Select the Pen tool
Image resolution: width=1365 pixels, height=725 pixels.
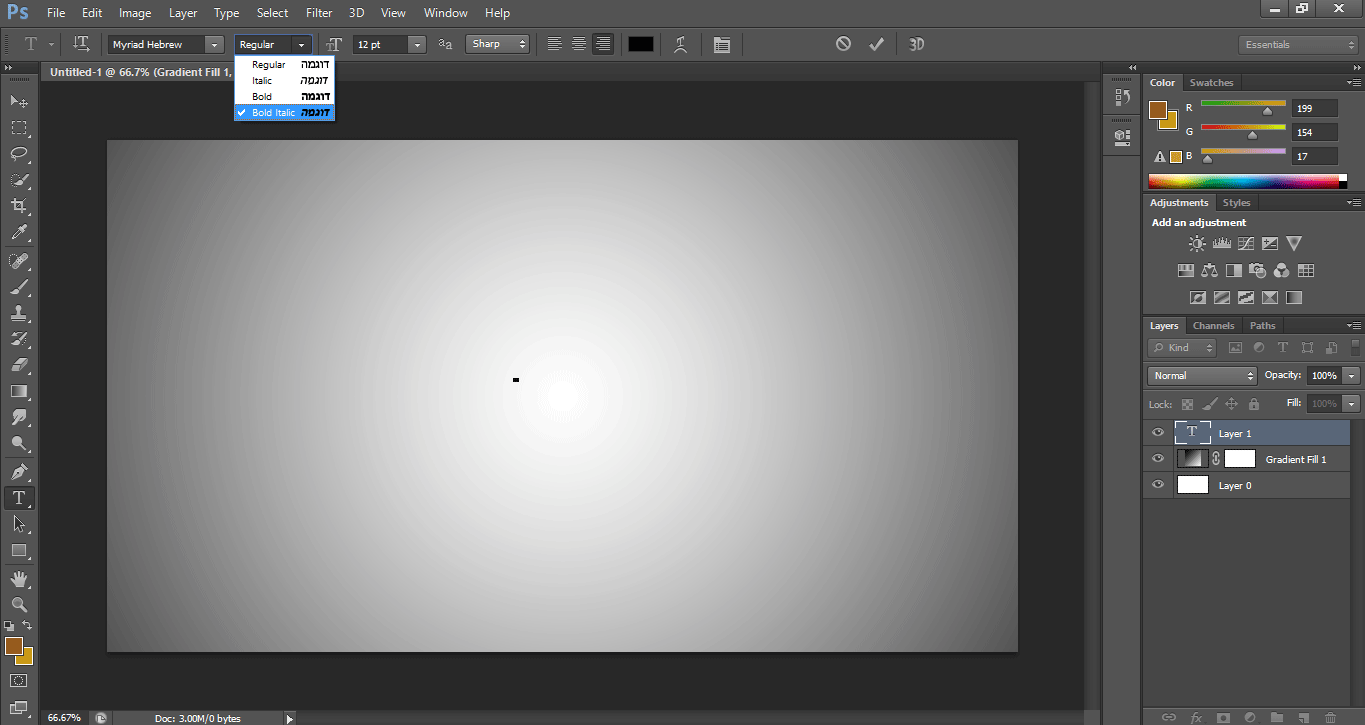pyautogui.click(x=19, y=471)
